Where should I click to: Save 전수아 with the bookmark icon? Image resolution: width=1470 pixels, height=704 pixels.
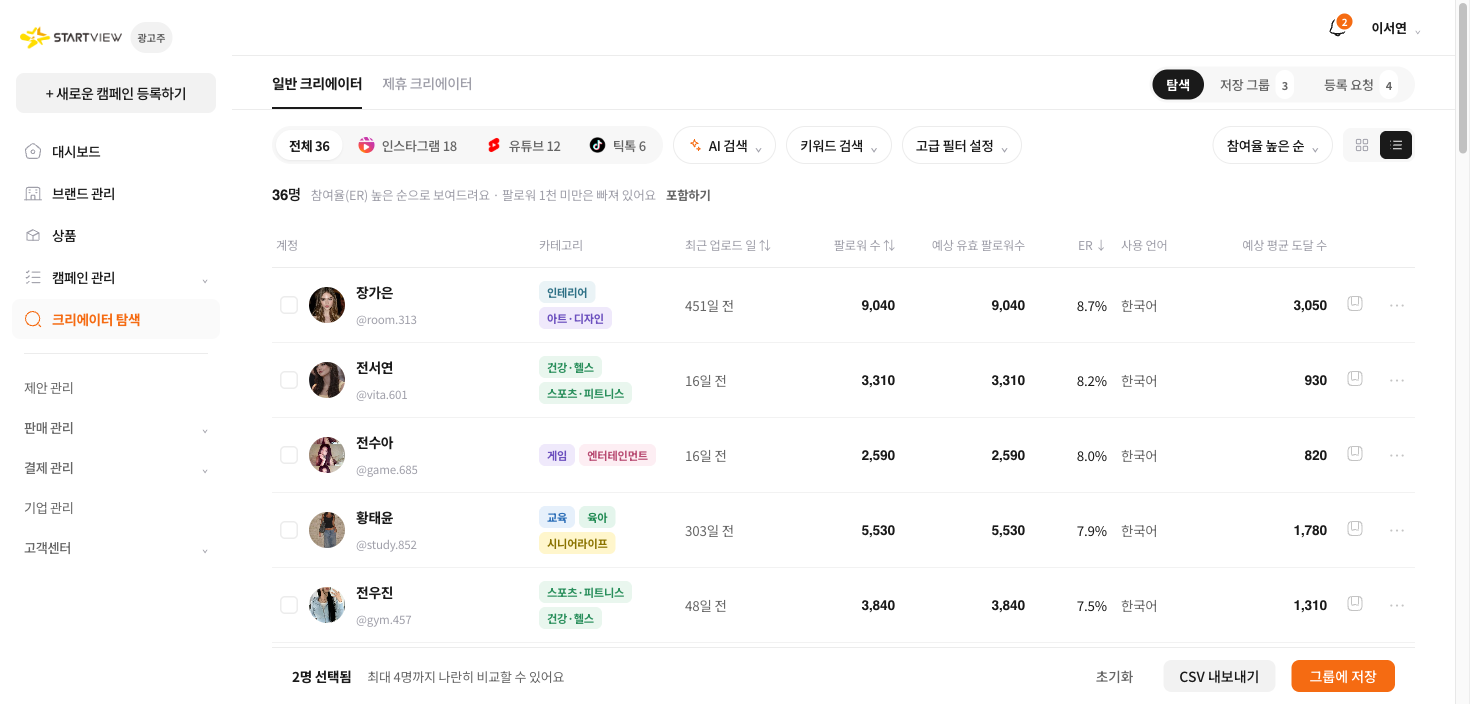tap(1355, 453)
